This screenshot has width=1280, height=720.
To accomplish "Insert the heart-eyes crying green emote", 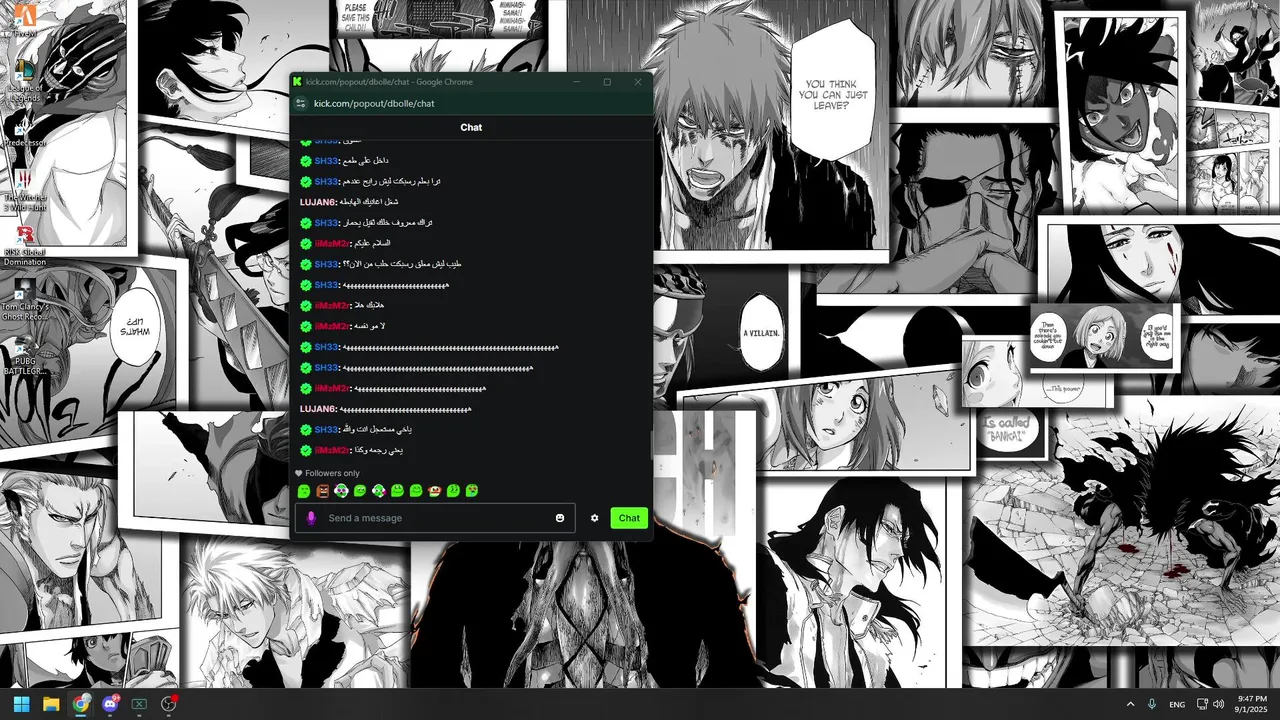I will tap(472, 491).
